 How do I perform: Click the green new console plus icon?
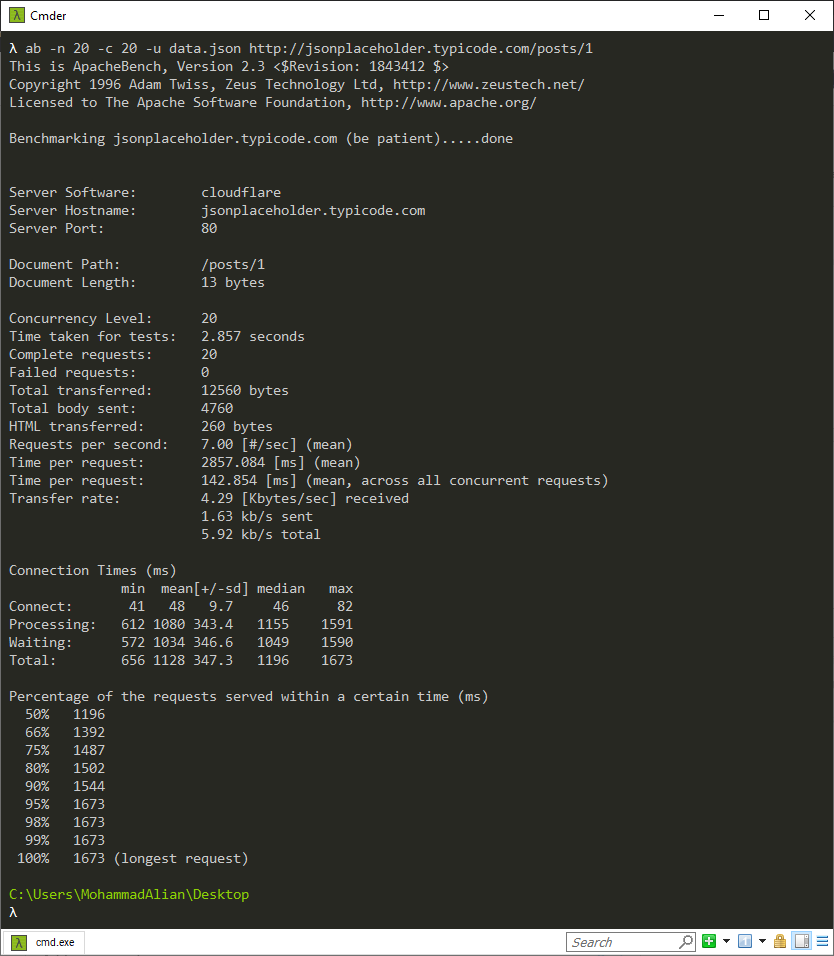[x=709, y=941]
